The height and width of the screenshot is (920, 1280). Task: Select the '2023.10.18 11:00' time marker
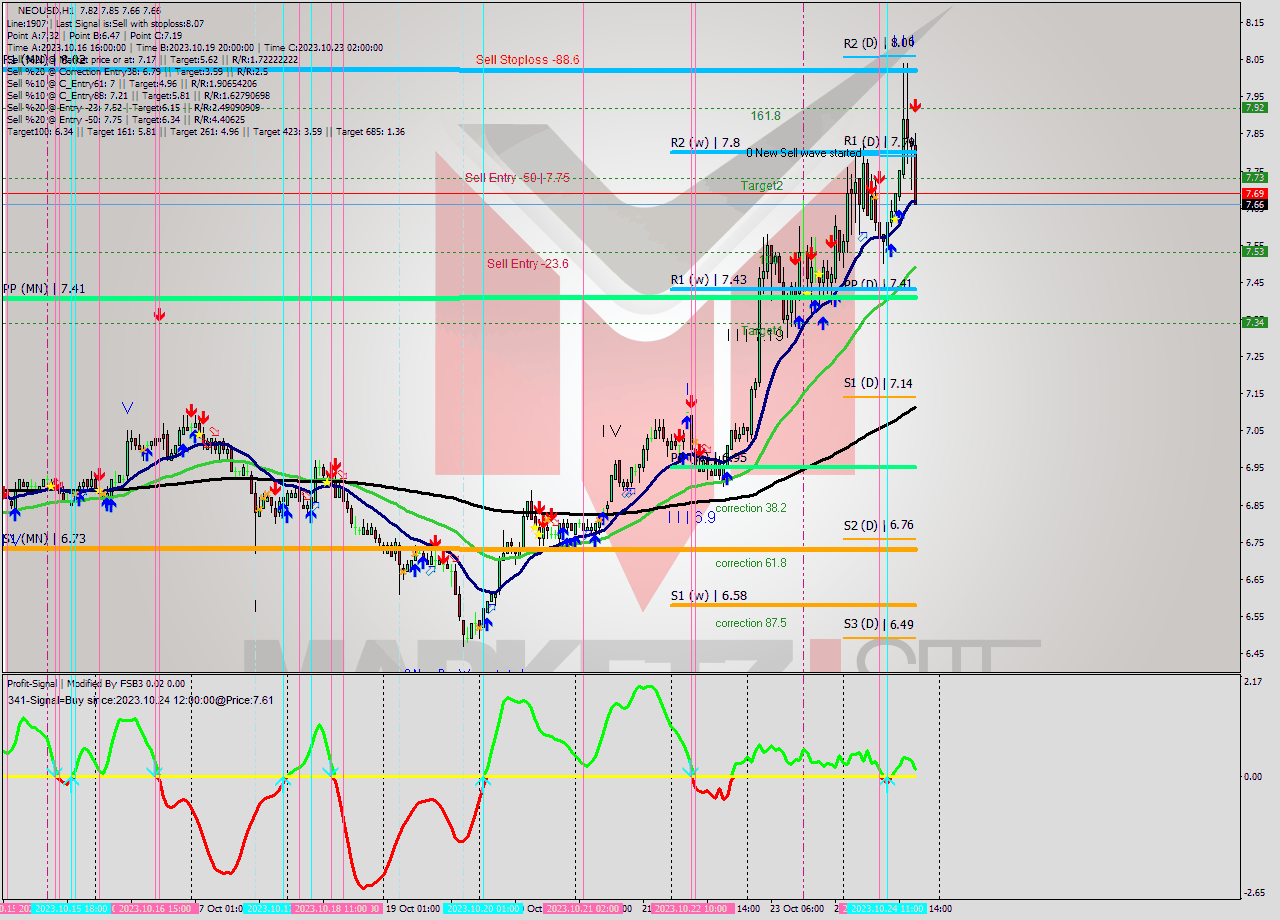point(333,909)
